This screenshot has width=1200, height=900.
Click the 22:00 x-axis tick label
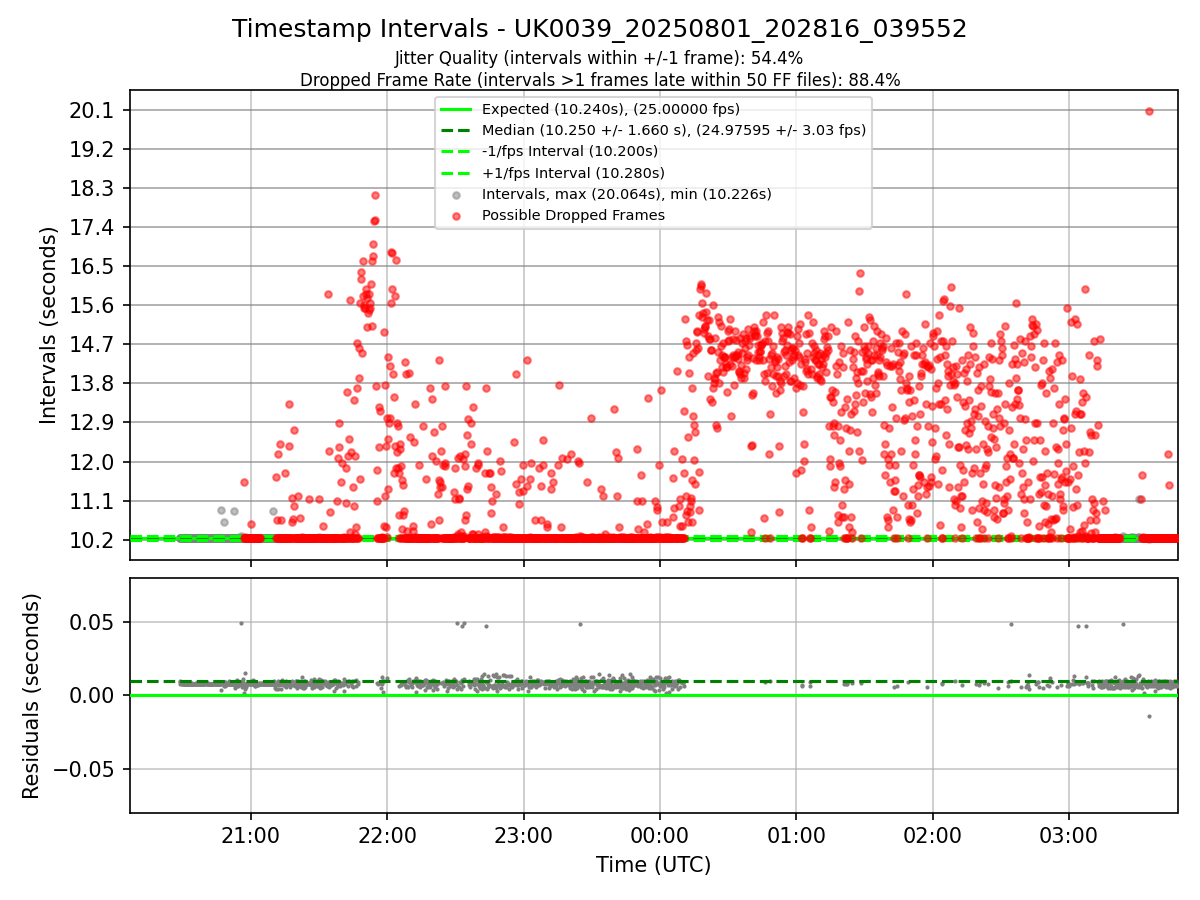[x=387, y=835]
